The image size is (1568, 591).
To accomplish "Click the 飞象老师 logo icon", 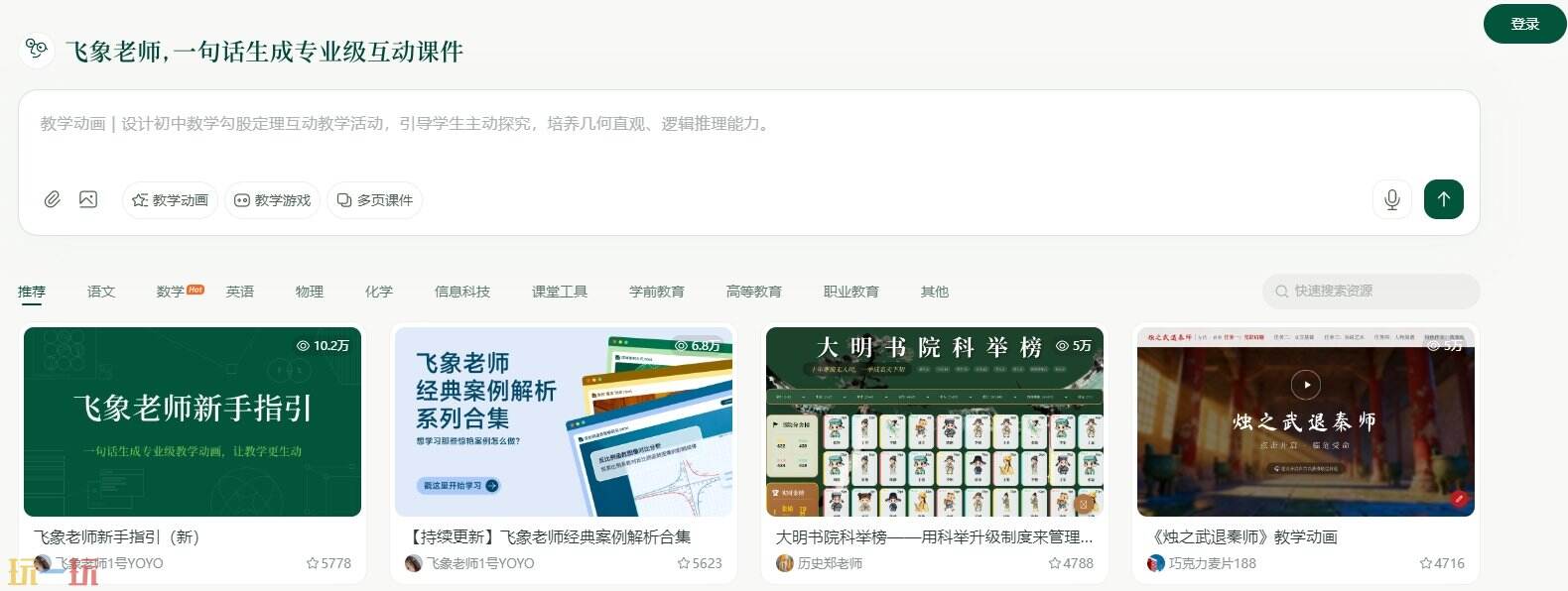I will point(37,49).
